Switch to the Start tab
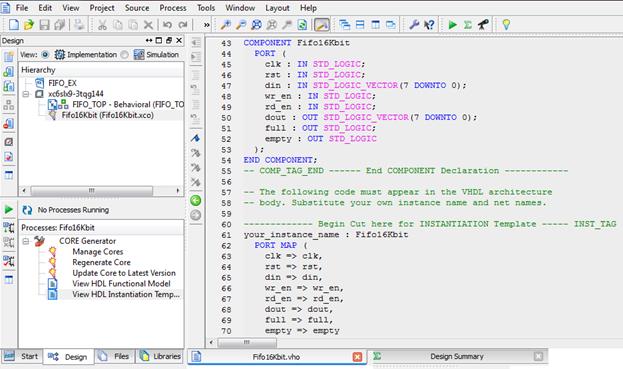The height and width of the screenshot is (369, 623). (21, 356)
